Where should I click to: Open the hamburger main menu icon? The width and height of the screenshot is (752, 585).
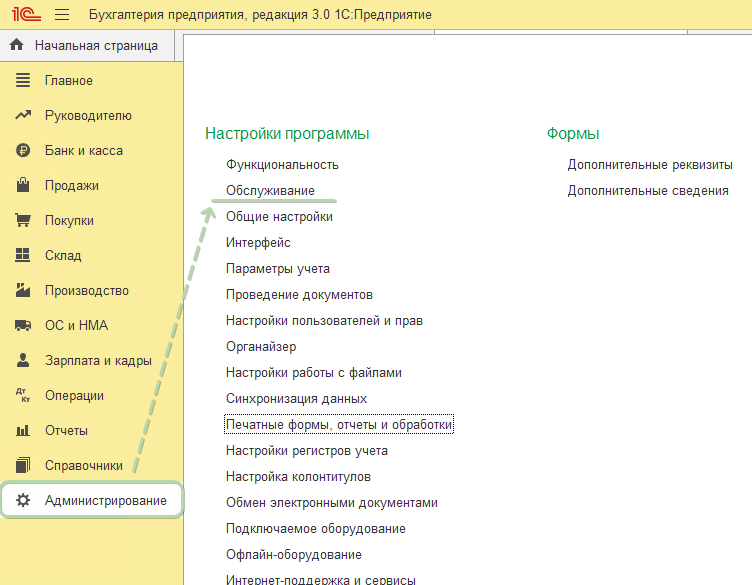pos(62,14)
